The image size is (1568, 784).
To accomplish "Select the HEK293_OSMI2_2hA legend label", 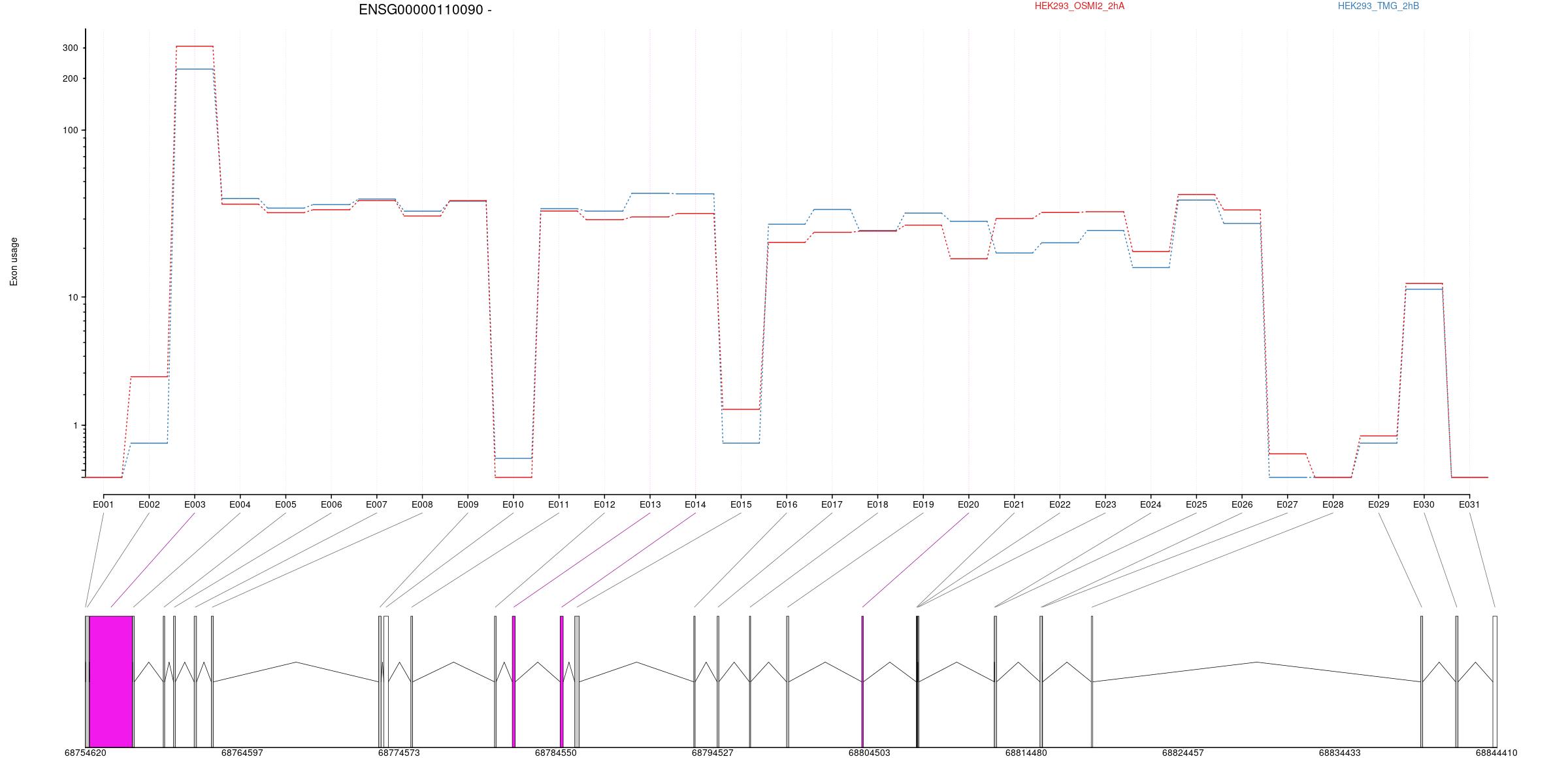I will (x=1079, y=6).
